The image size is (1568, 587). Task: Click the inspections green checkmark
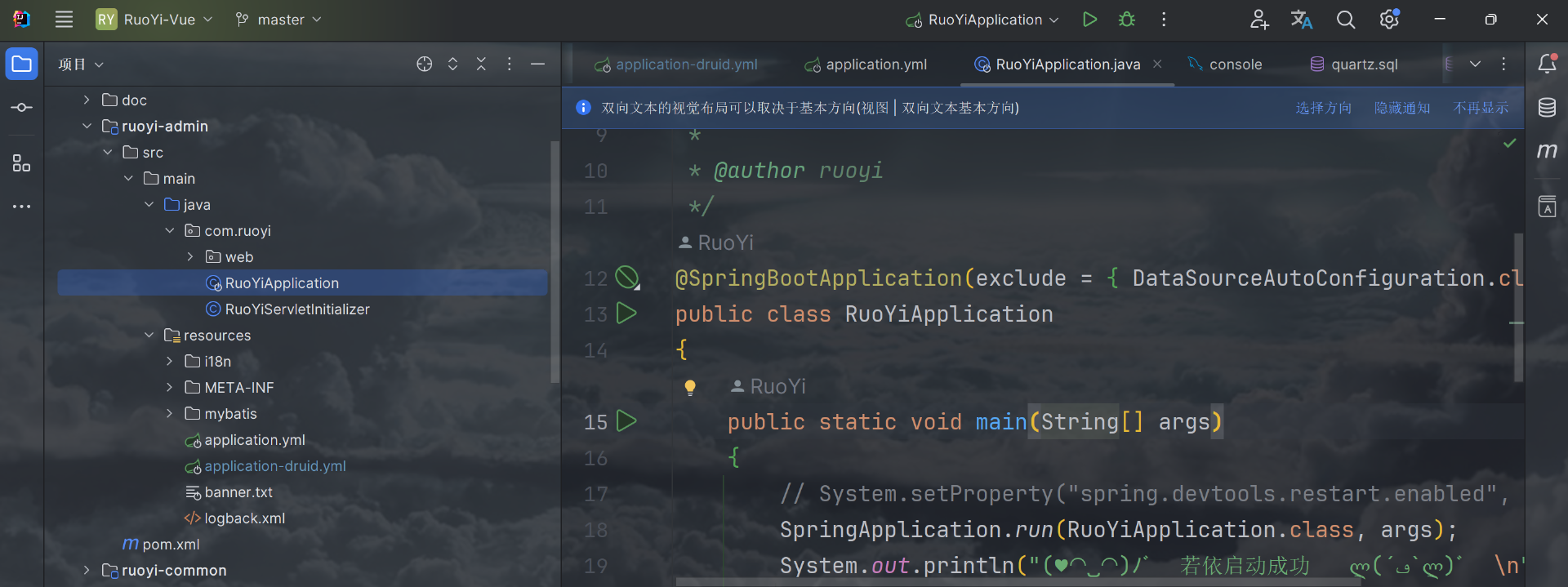[x=1510, y=143]
